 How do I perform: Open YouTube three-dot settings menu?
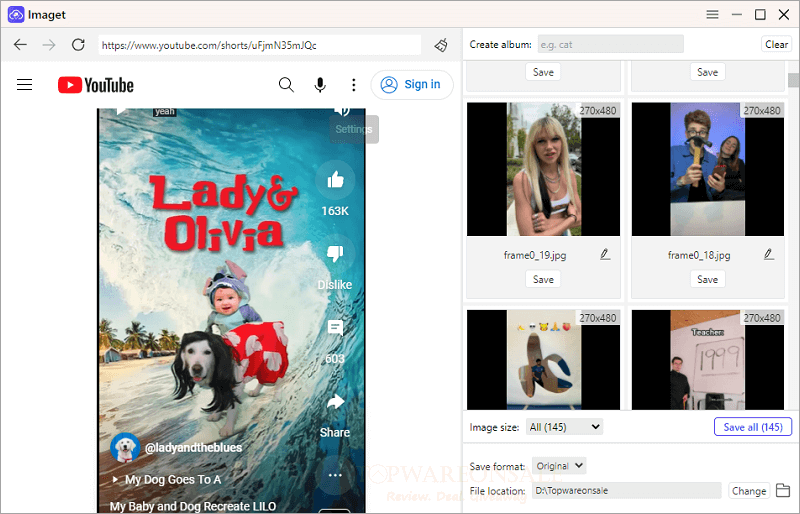354,85
